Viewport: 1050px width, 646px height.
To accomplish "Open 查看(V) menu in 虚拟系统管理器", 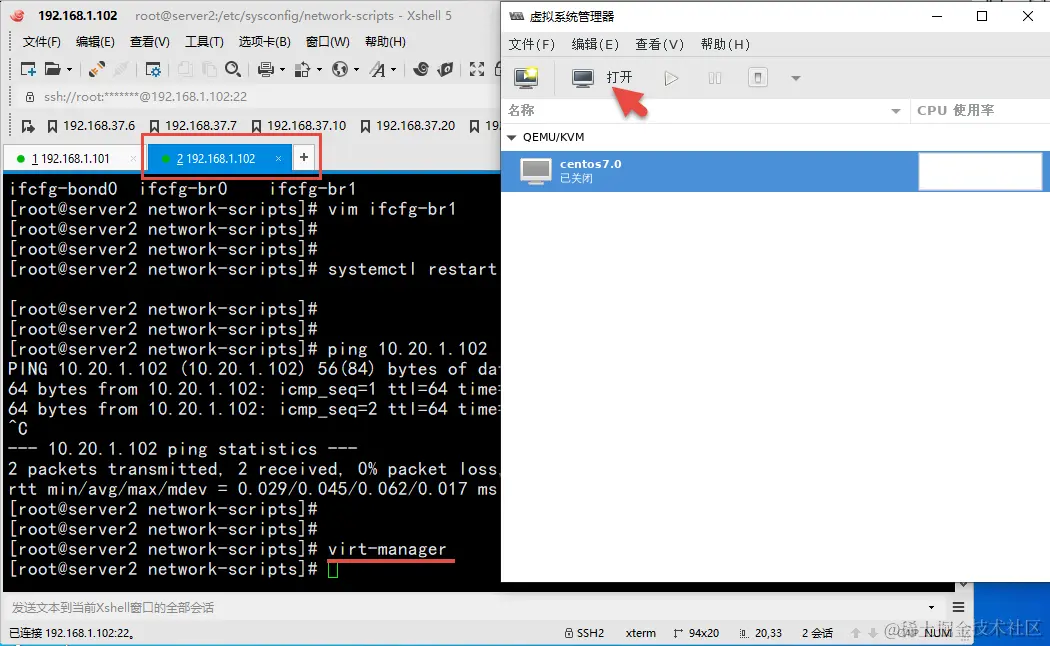I will 659,44.
